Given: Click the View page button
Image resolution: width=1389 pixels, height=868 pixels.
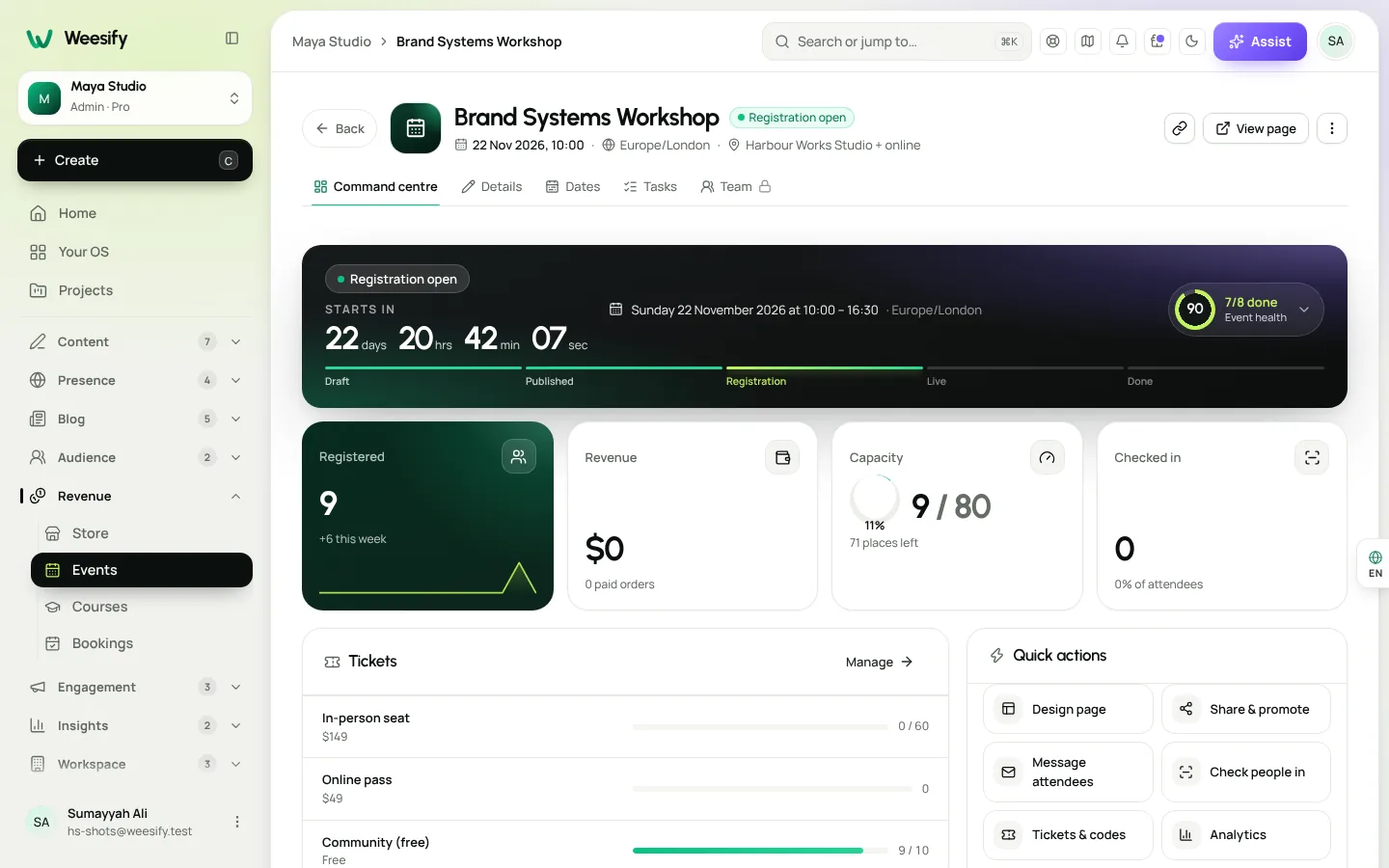Looking at the screenshot, I should (1256, 128).
